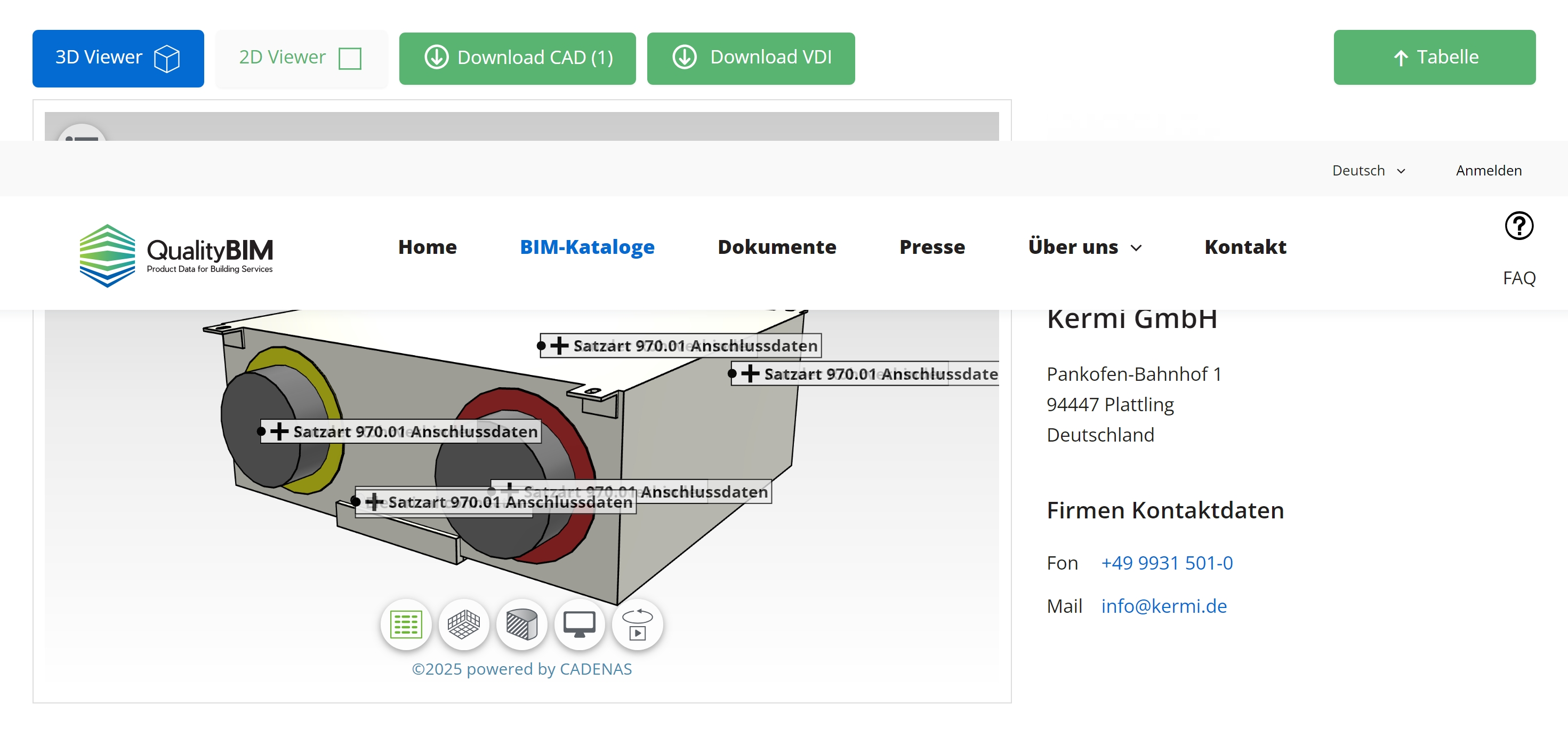Go to the Home menu item

tap(427, 246)
